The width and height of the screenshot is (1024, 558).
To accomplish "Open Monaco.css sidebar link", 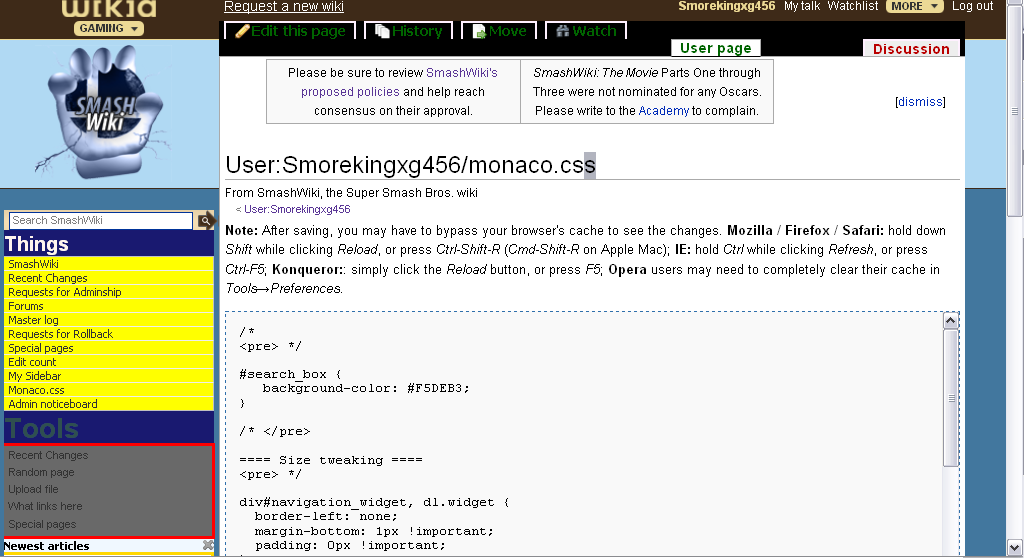I will tap(36, 390).
